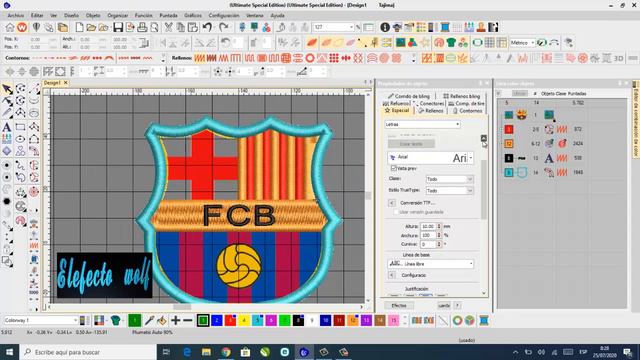Choose the Lettering A tool in left toolbox
This screenshot has height=360, width=640.
click(x=7, y=127)
